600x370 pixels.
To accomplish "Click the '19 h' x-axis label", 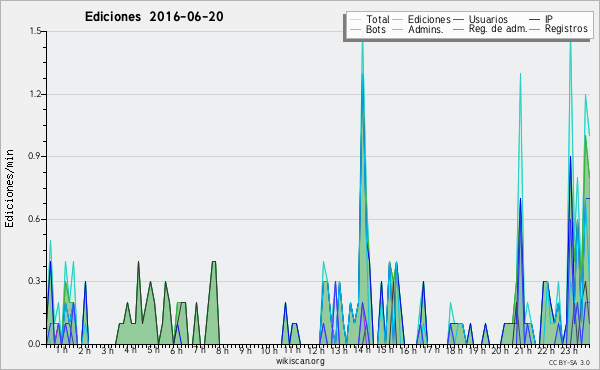I will point(477,350).
